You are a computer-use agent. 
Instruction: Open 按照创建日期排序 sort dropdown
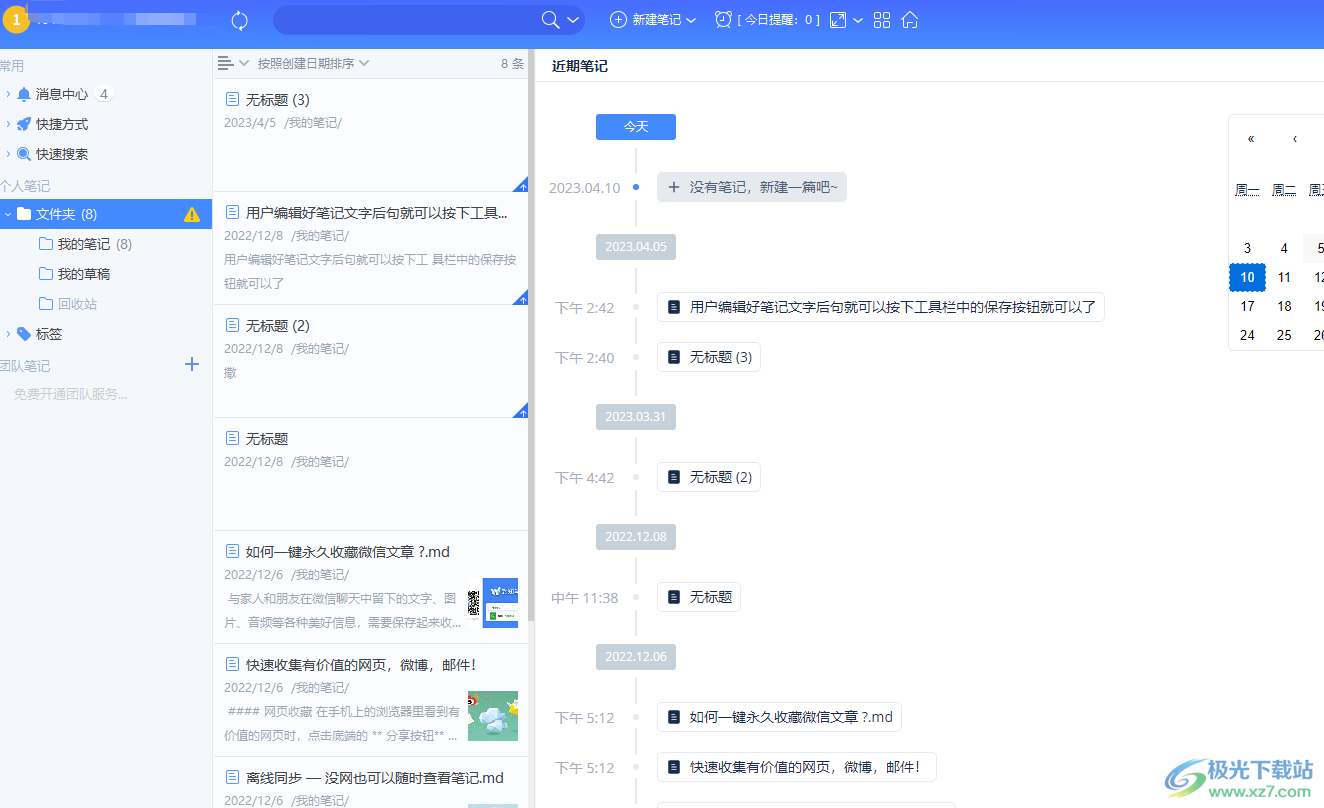313,63
